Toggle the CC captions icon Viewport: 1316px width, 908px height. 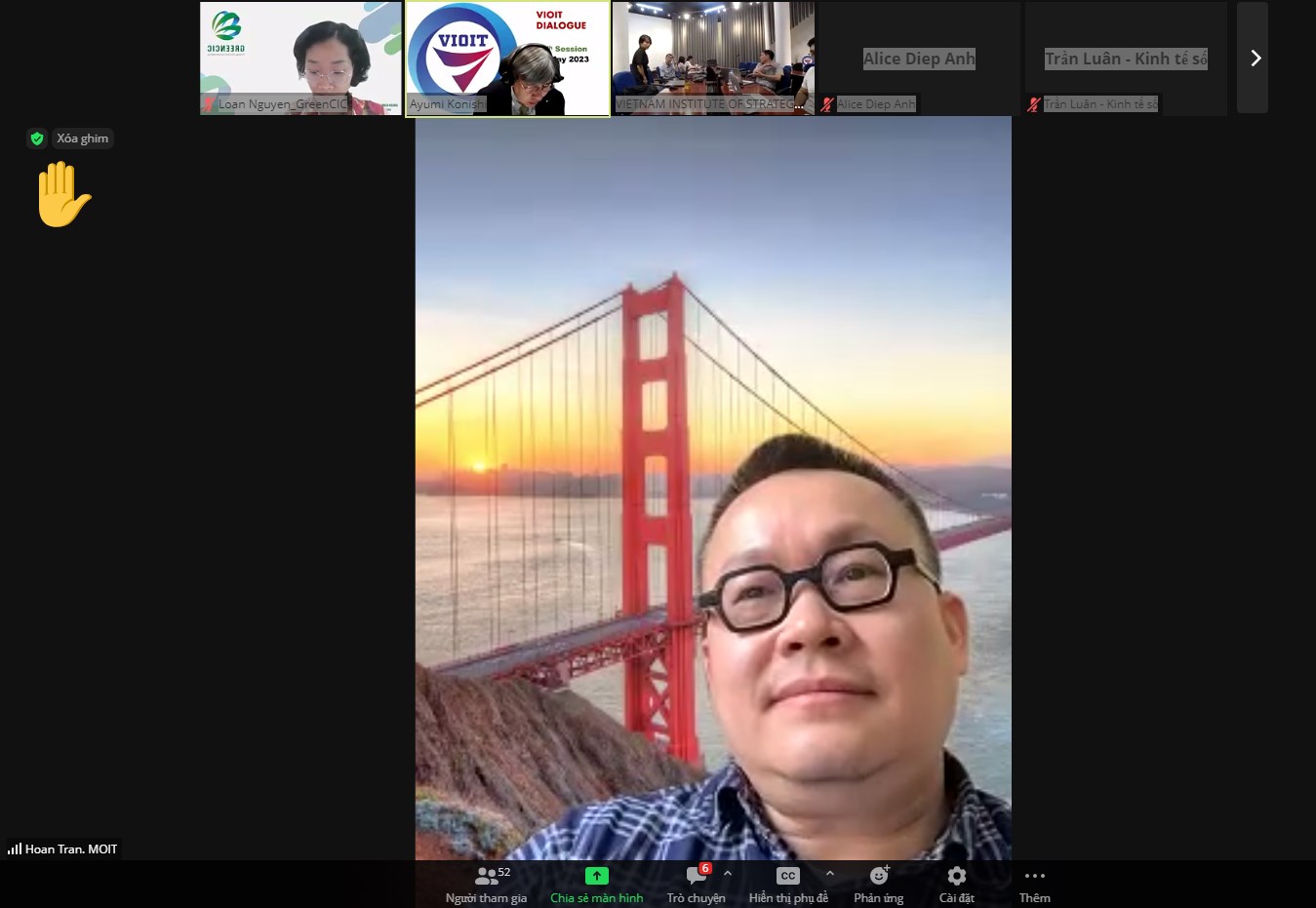[x=787, y=876]
